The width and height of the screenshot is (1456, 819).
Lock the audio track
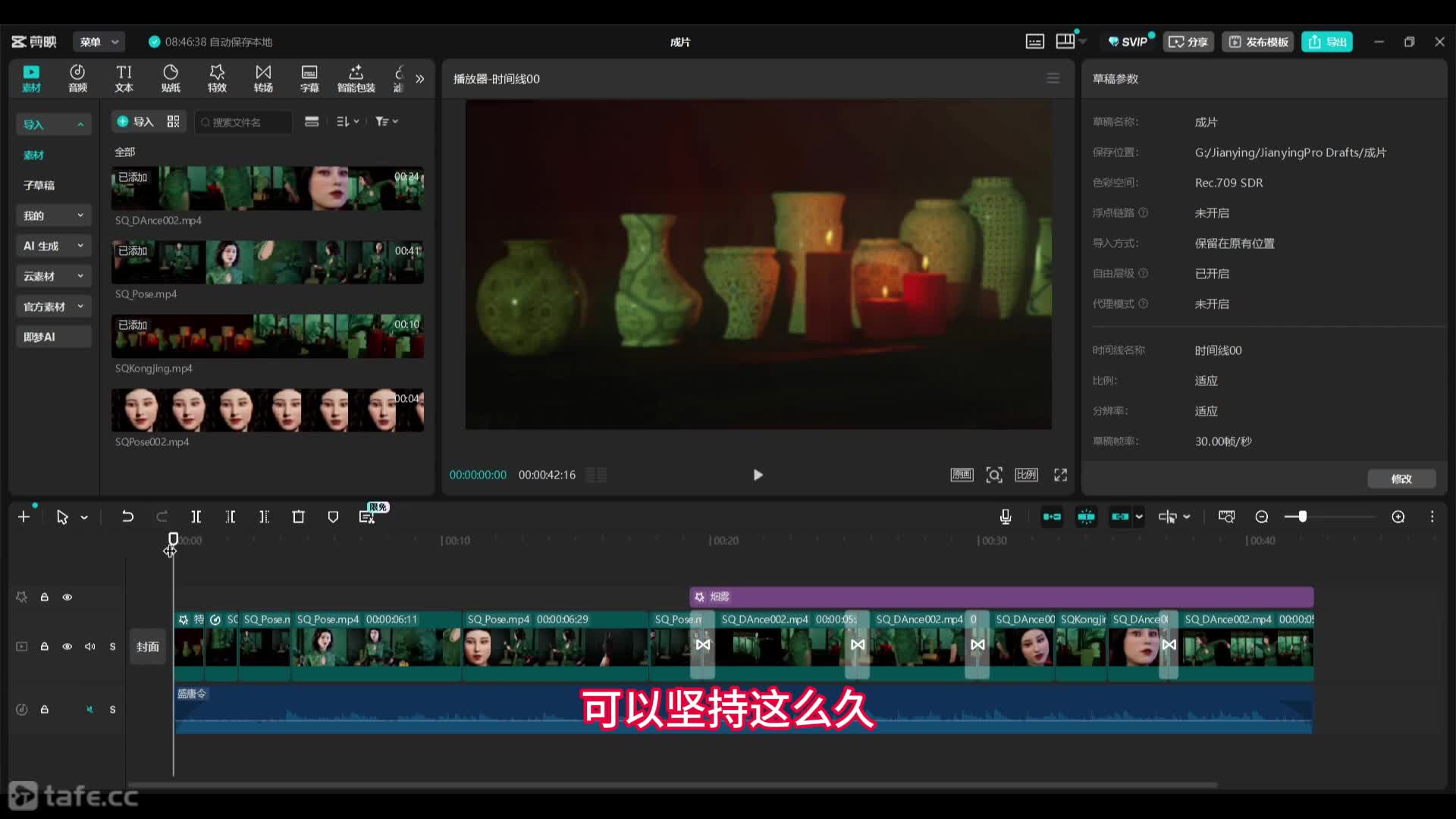tap(45, 710)
